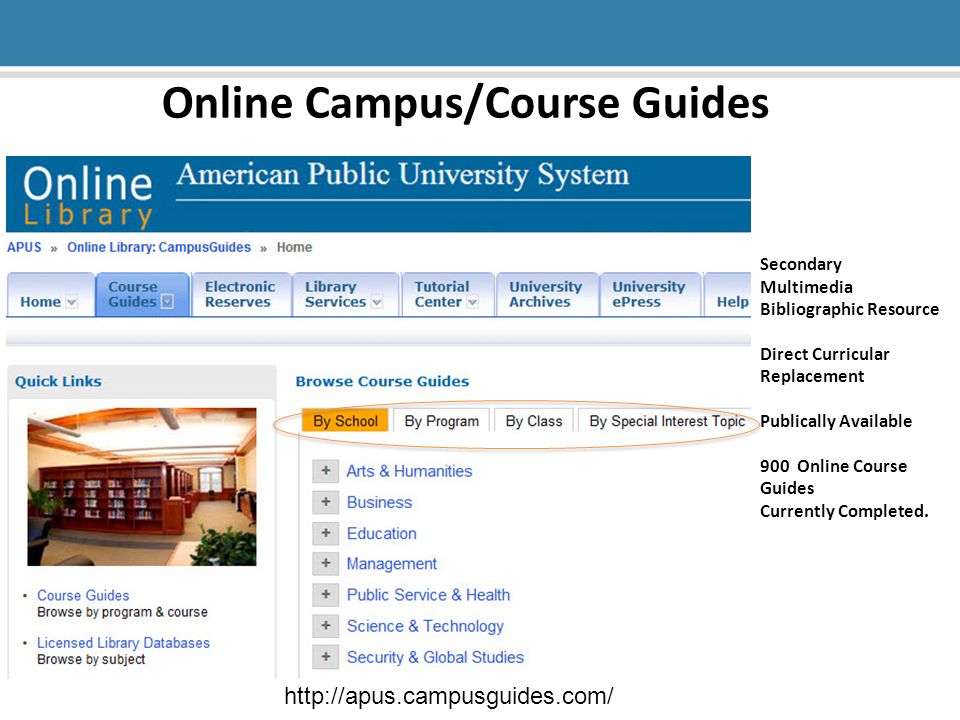Open the Education school link
960x720 pixels.
[381, 533]
